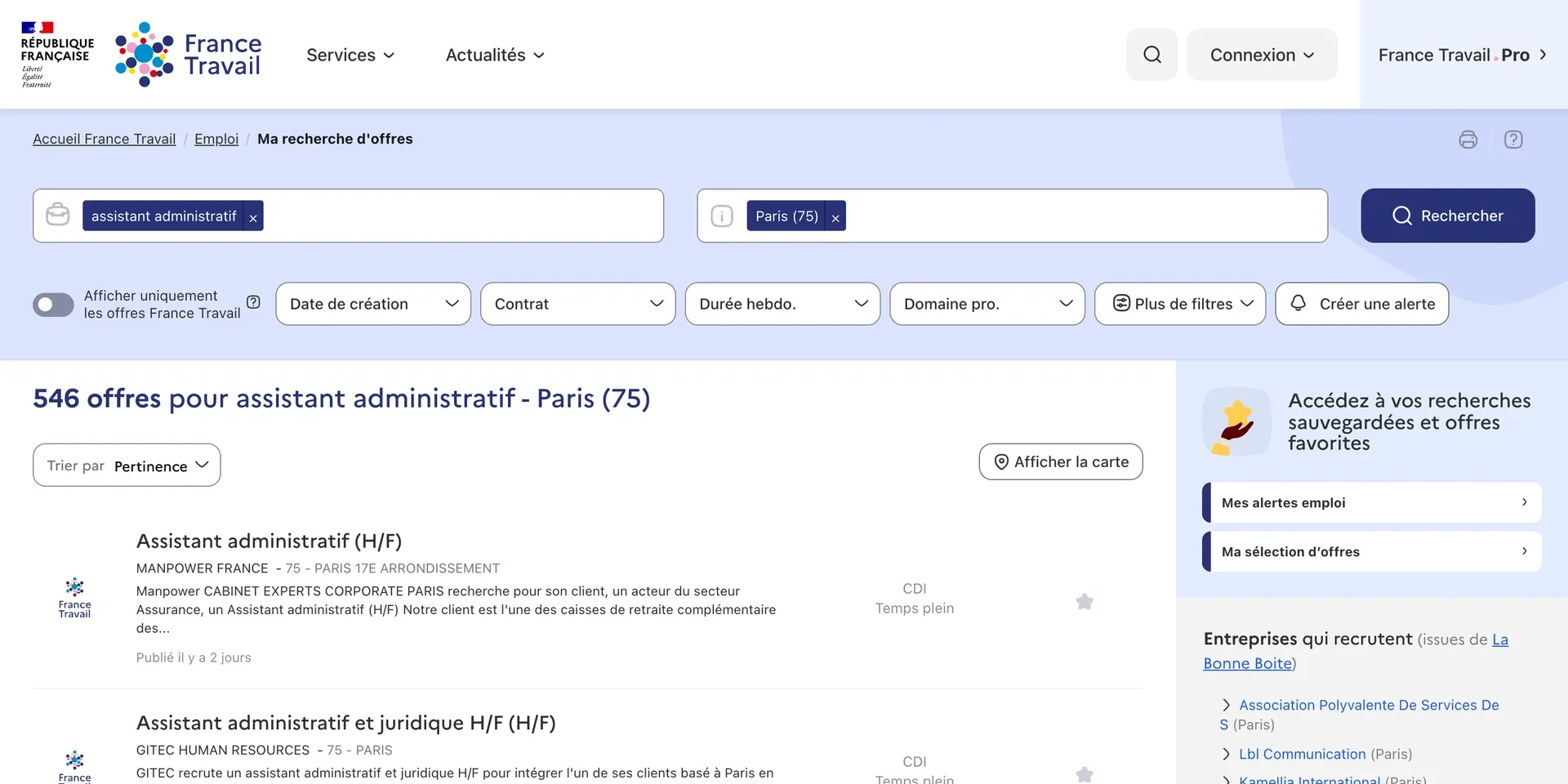Open Trier par Pertinence sort dropdown
The image size is (1568, 784).
pos(127,465)
